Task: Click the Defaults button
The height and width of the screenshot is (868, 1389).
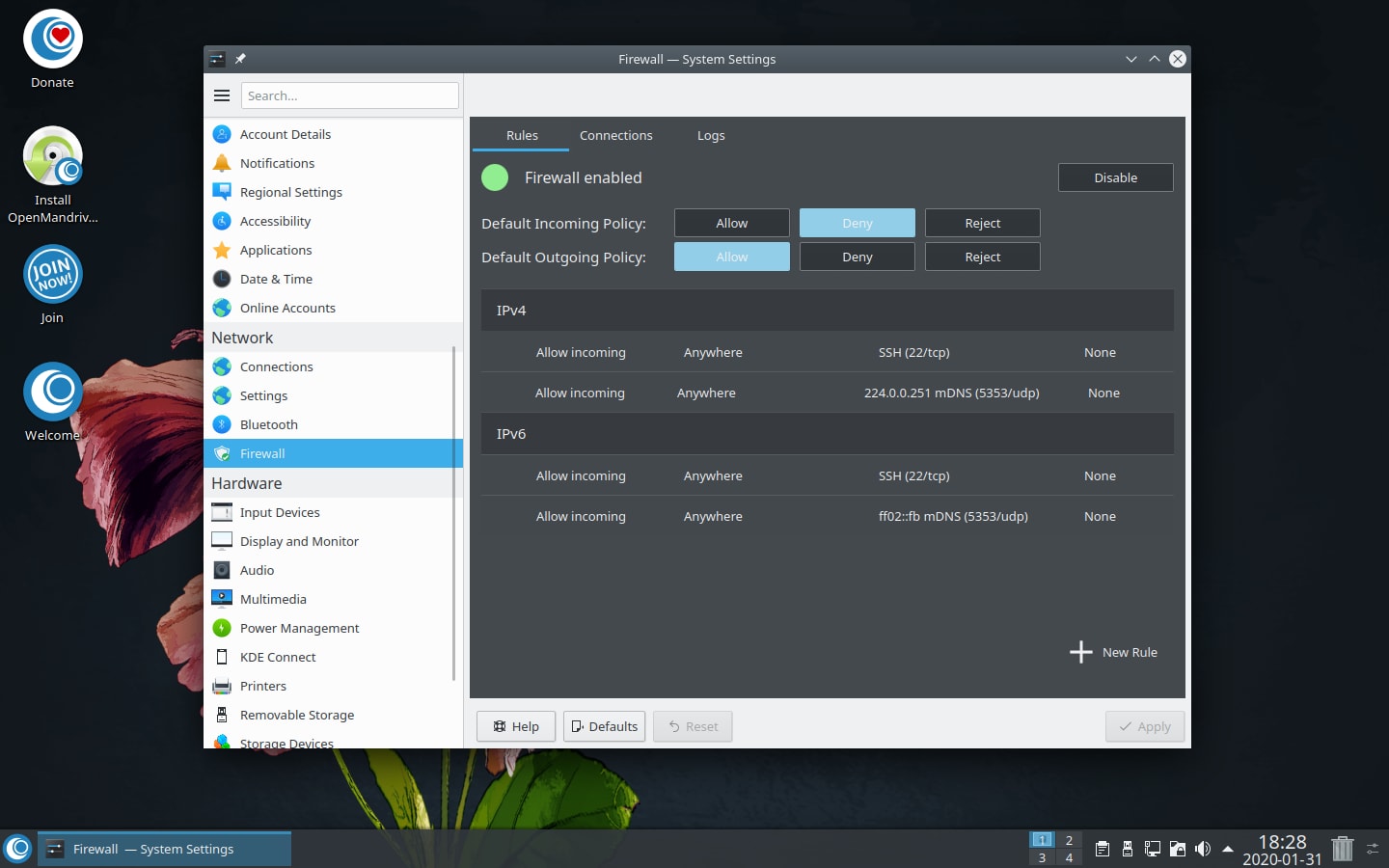Action: tap(604, 726)
